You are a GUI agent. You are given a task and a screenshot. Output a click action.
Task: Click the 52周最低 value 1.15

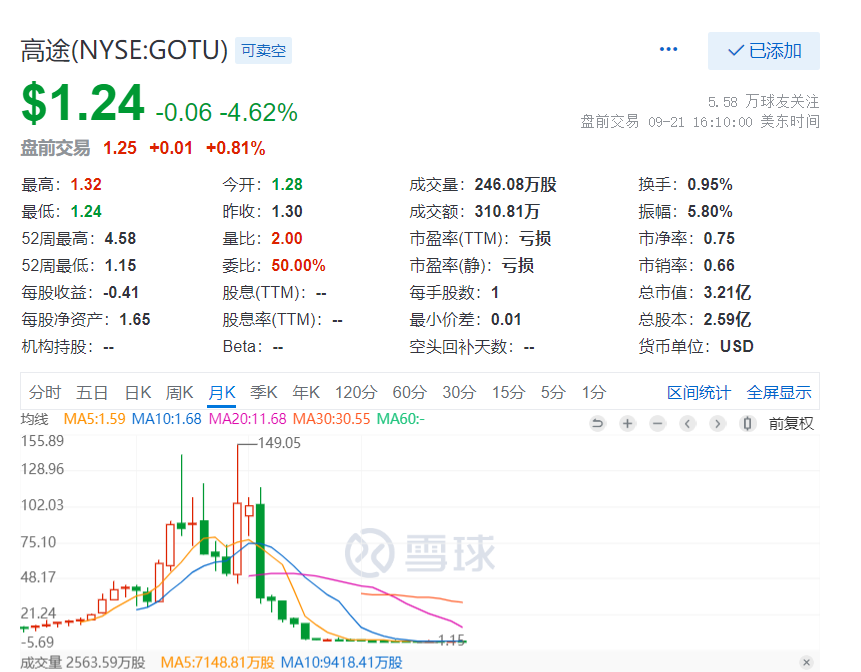pyautogui.click(x=120, y=265)
